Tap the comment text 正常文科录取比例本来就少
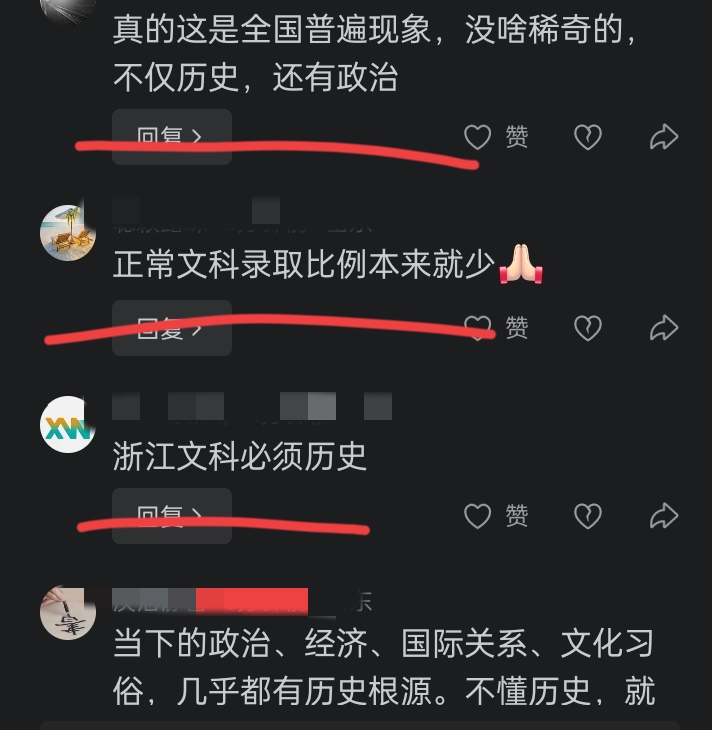Image resolution: width=712 pixels, height=730 pixels. [x=304, y=264]
